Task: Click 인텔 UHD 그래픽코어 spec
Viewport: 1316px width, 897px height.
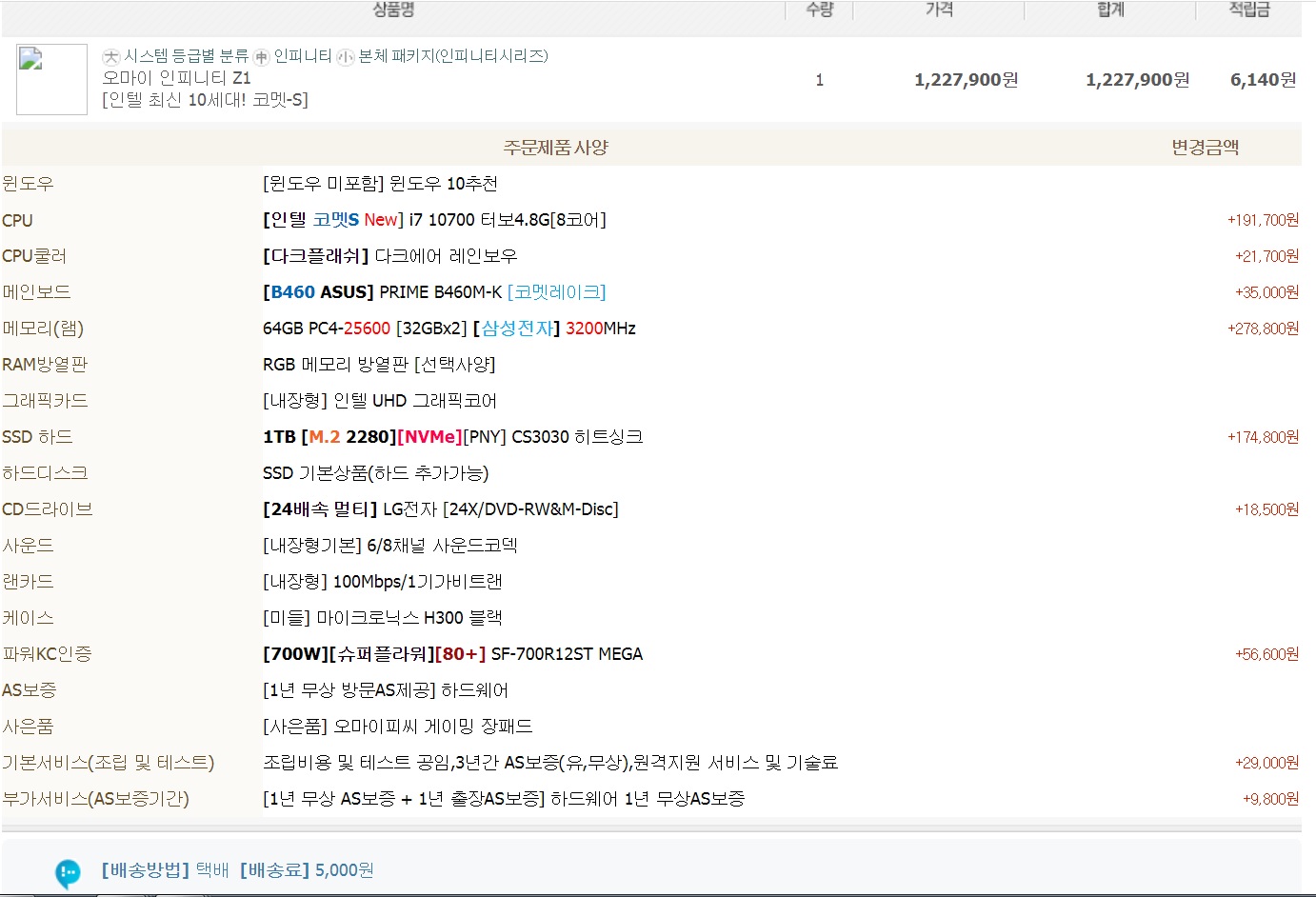Action: (x=380, y=401)
